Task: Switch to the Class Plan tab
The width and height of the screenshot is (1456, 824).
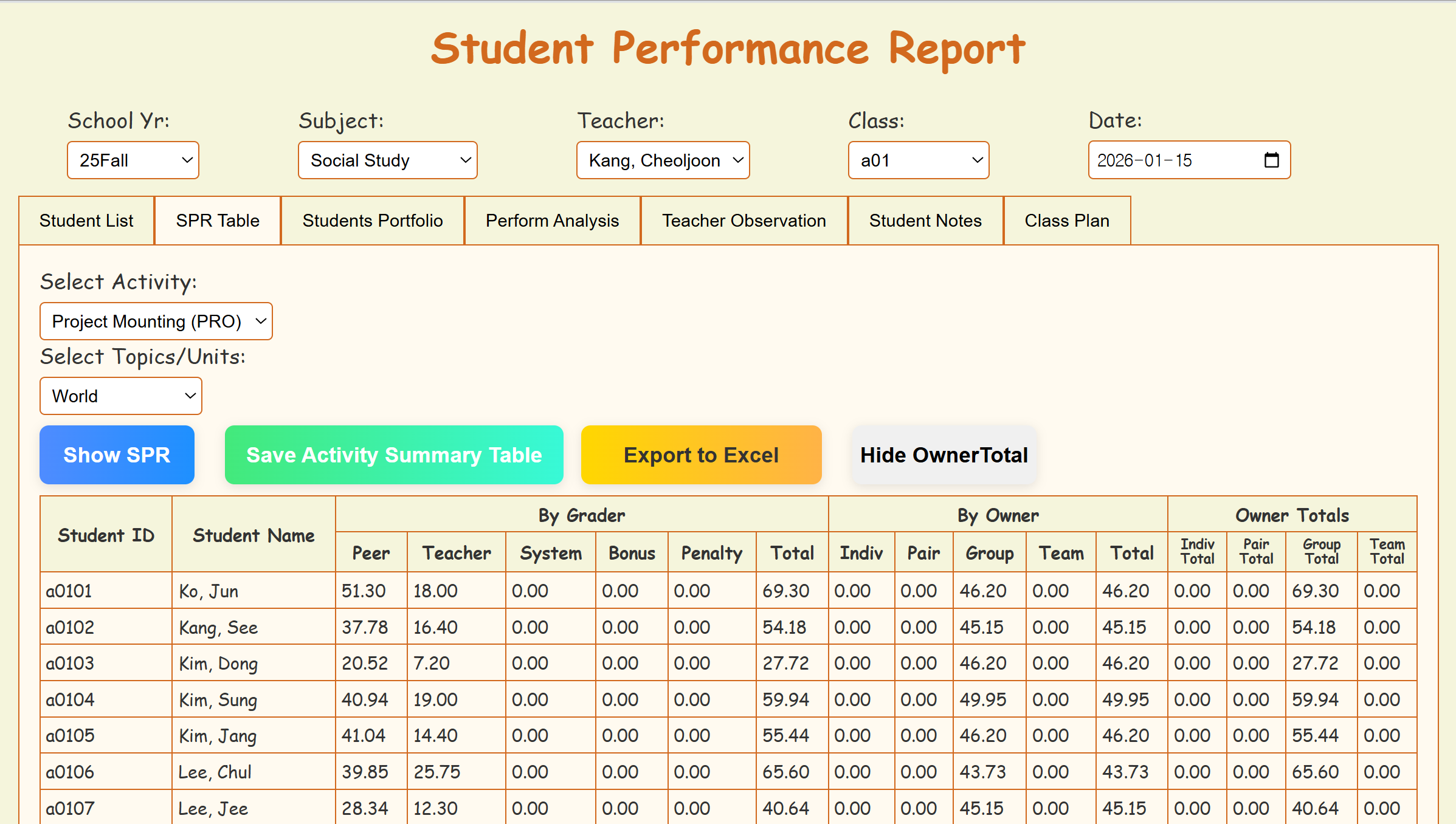Action: pyautogui.click(x=1066, y=221)
